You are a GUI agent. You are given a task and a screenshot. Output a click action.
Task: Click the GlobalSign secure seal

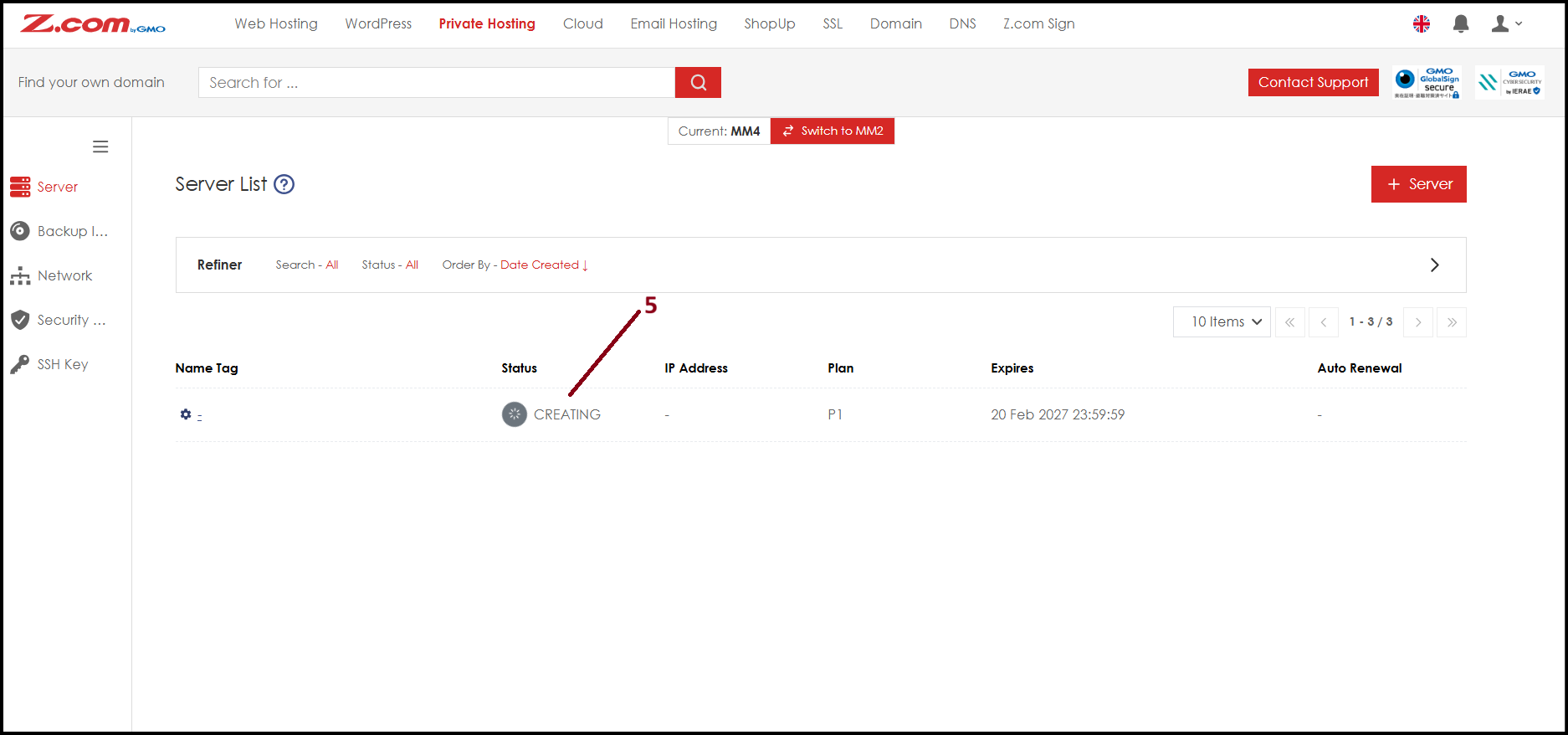pos(1427,83)
